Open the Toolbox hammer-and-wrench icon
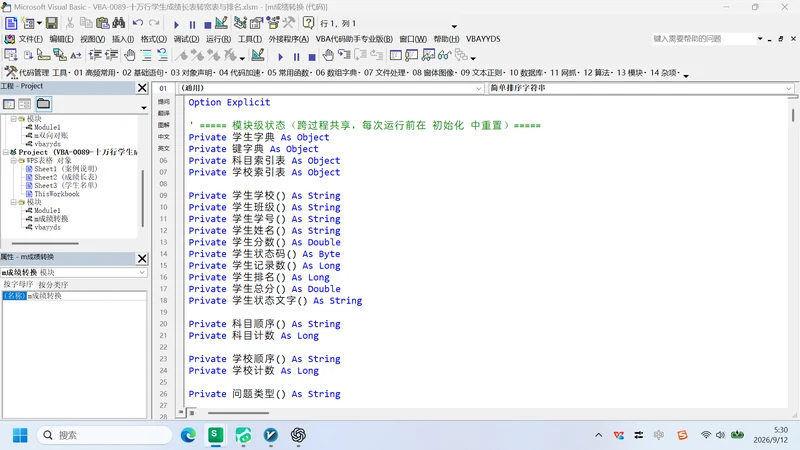 point(289,23)
